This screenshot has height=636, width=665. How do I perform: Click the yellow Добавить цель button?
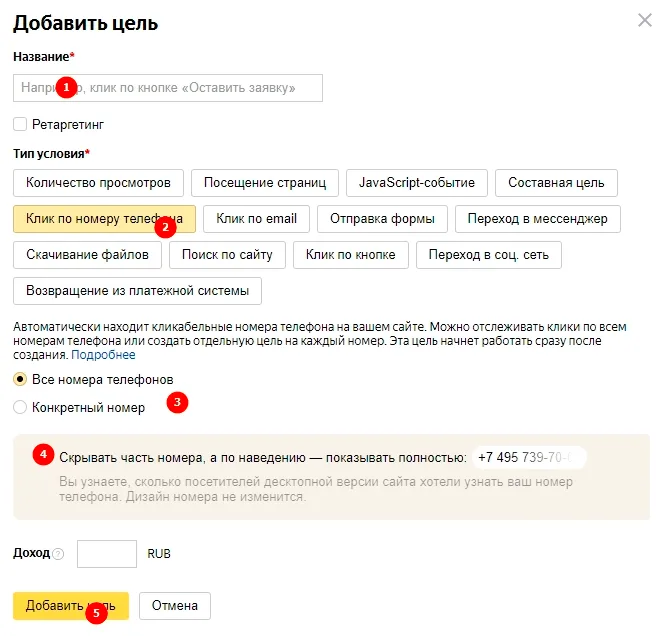(x=71, y=605)
